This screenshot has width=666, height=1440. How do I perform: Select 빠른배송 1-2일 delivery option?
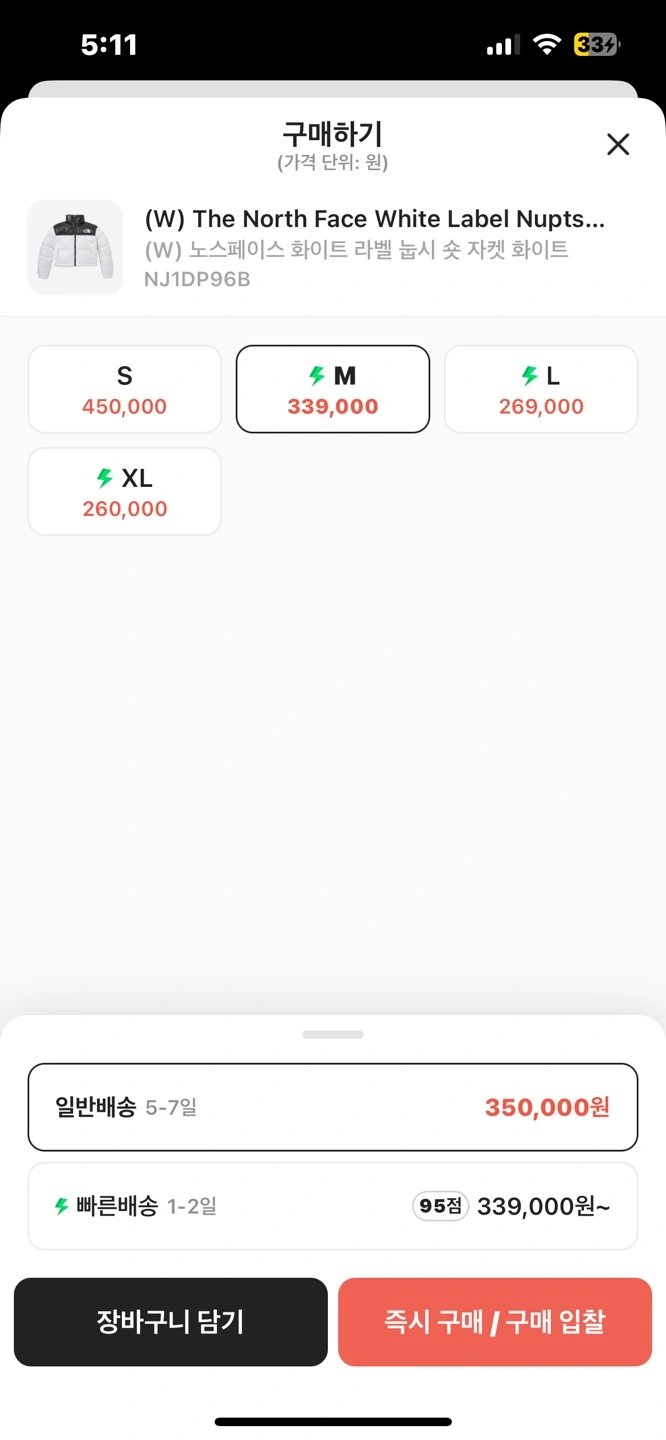pyautogui.click(x=332, y=1206)
